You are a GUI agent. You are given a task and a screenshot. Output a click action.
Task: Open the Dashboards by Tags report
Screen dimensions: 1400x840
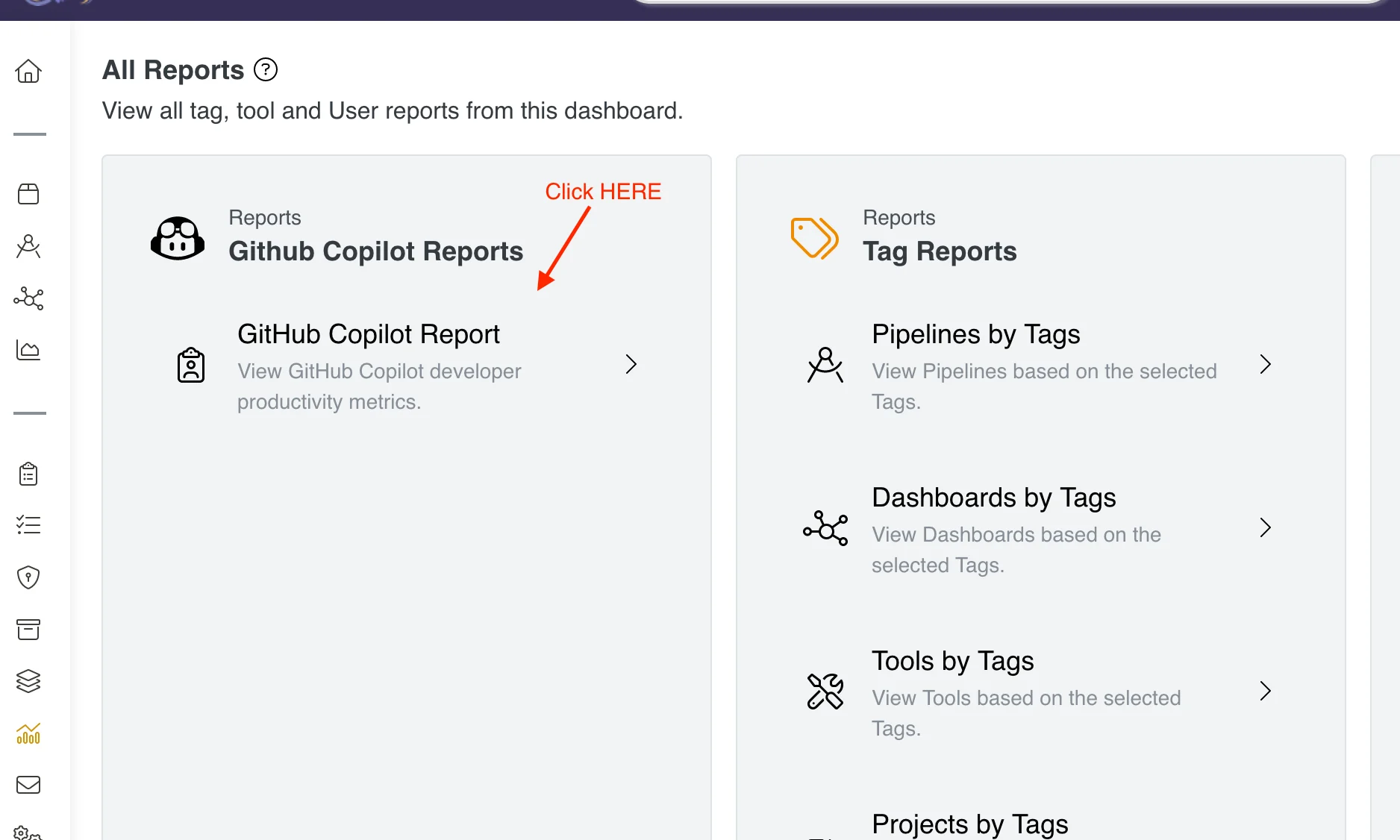[994, 498]
